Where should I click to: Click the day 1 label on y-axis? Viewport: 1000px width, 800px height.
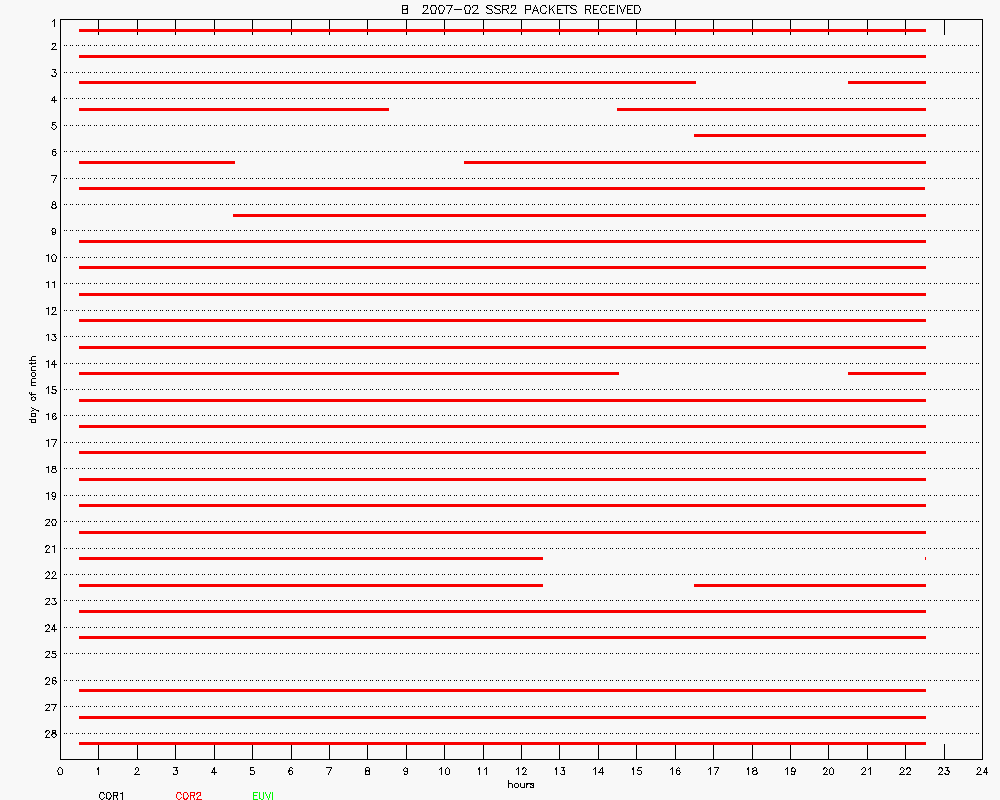point(52,20)
